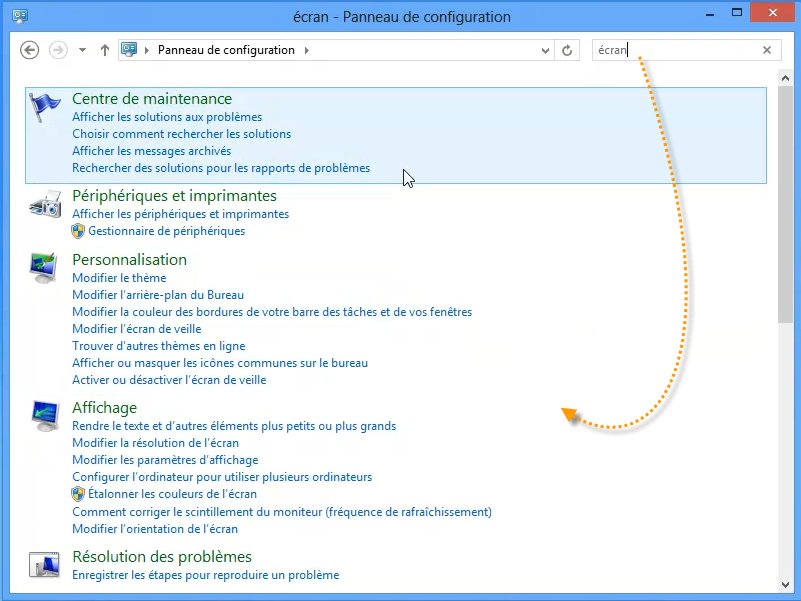This screenshot has height=601, width=801.
Task: Click the Résolution des problèmes icon
Action: point(45,565)
